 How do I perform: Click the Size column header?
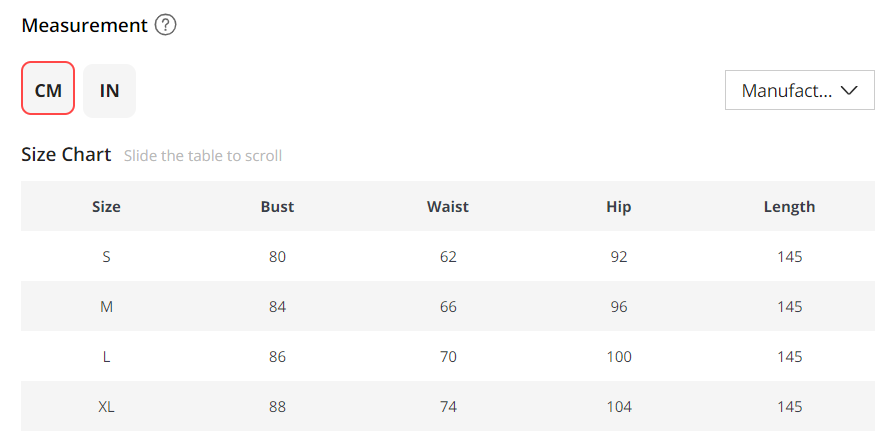(106, 207)
